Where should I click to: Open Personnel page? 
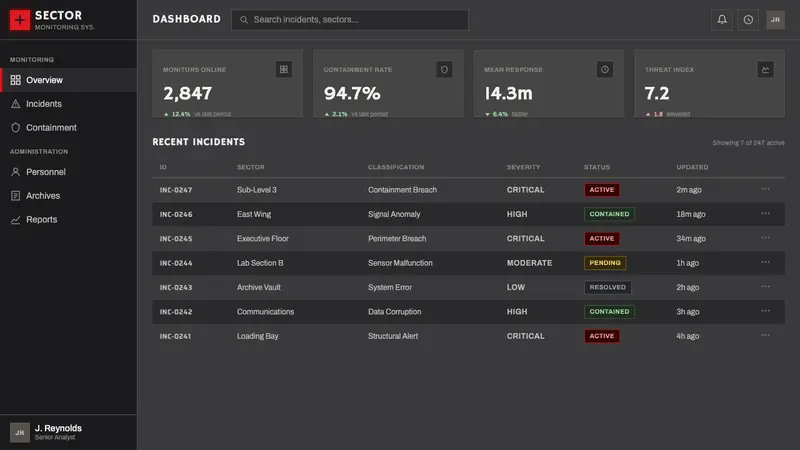[68, 172]
